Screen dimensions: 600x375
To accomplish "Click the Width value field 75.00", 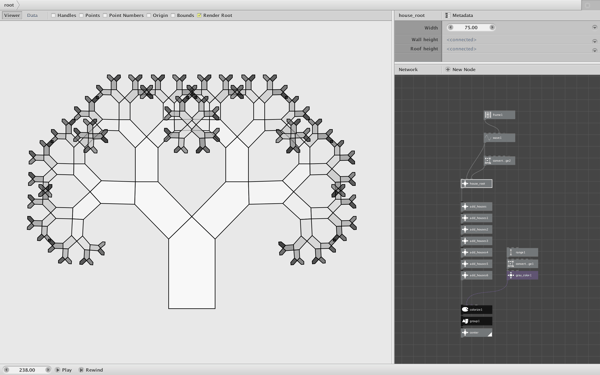I will coord(471,27).
